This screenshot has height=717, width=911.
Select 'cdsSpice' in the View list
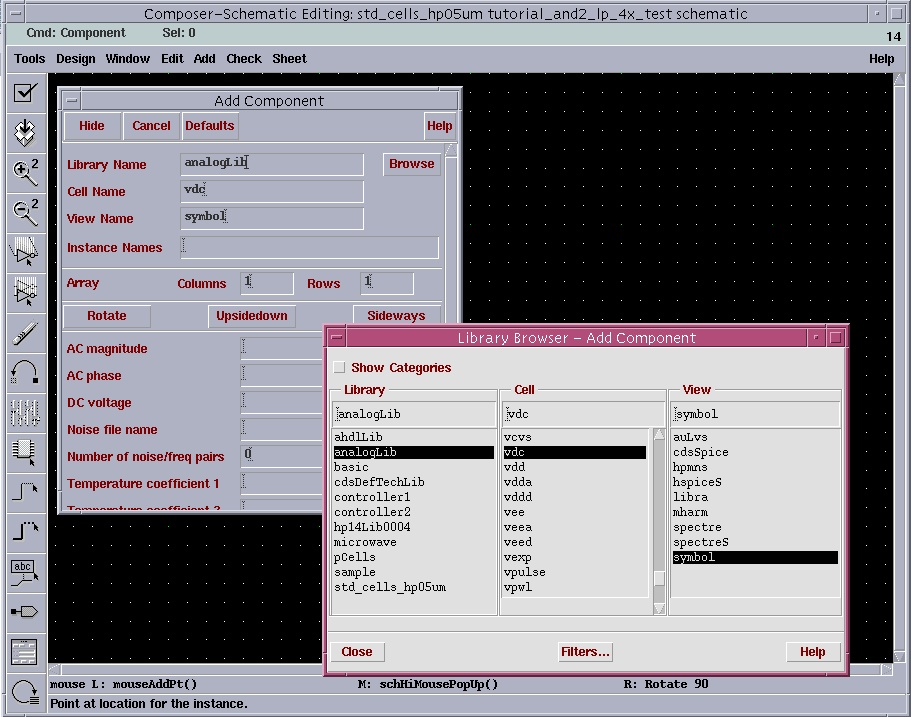[x=755, y=452]
